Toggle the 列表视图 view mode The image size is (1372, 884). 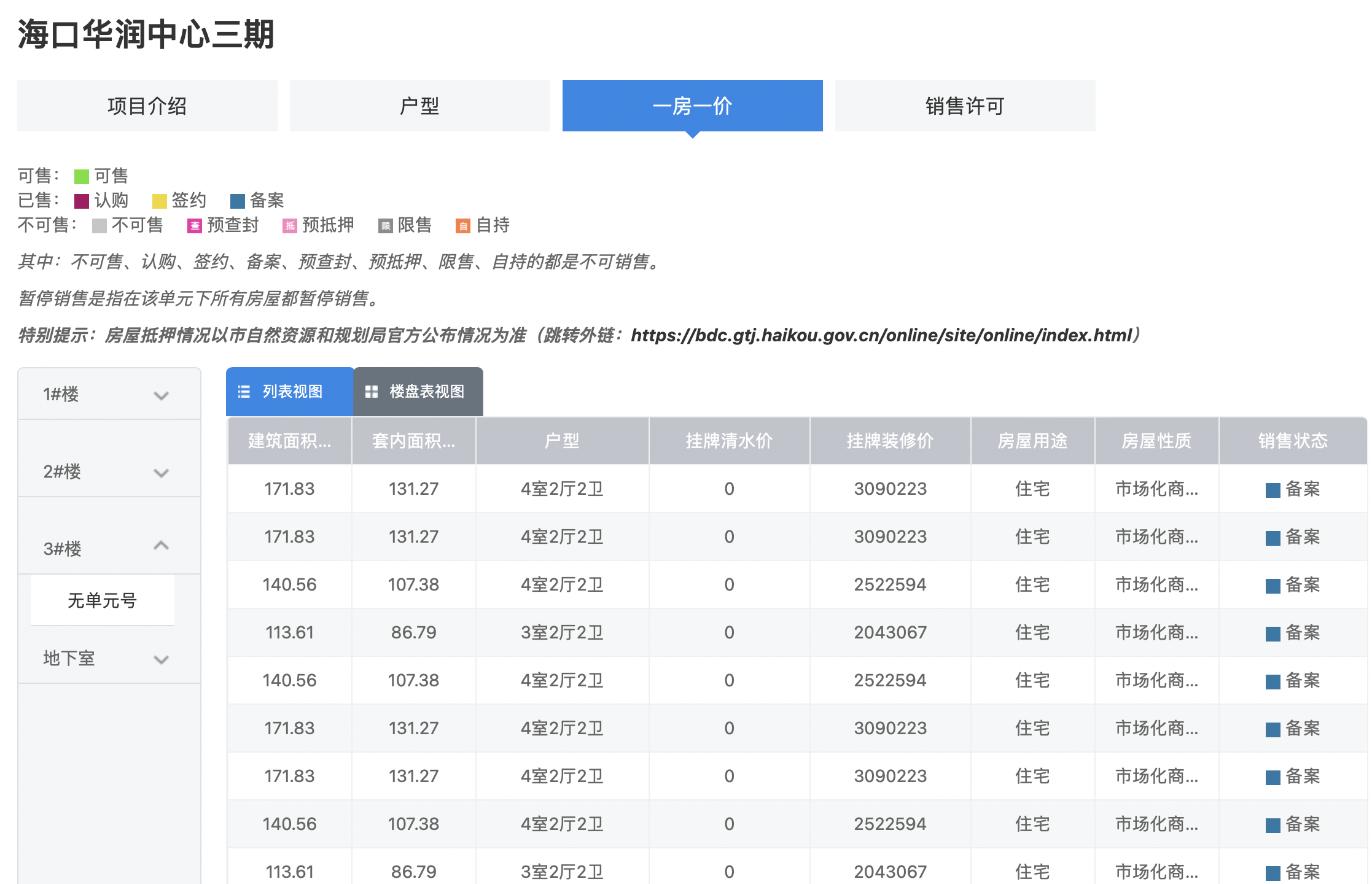click(x=289, y=392)
